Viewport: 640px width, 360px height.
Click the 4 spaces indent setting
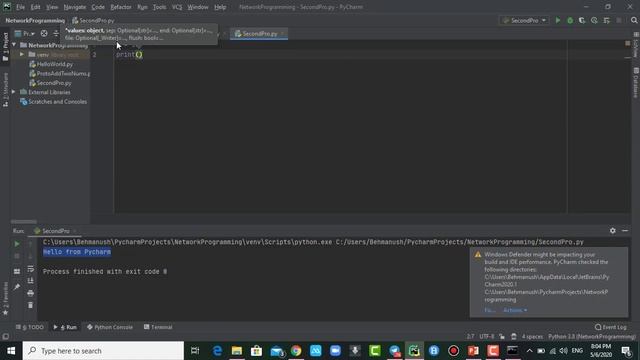tap(532, 337)
